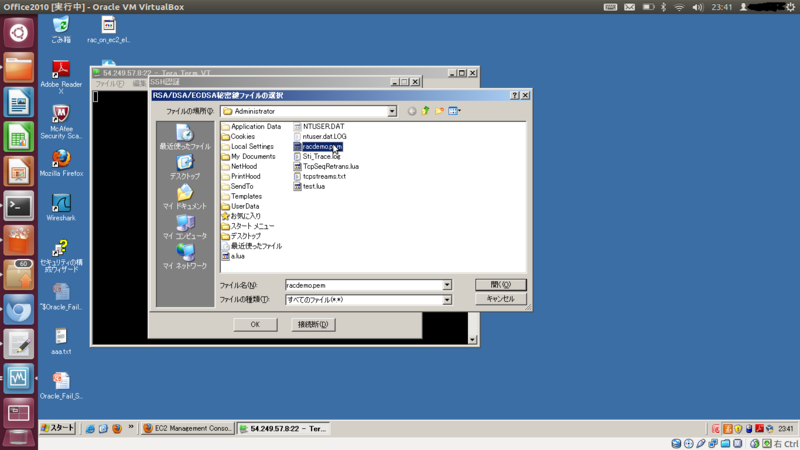Launch Mozilla Firefox desktop shortcut

[61, 163]
